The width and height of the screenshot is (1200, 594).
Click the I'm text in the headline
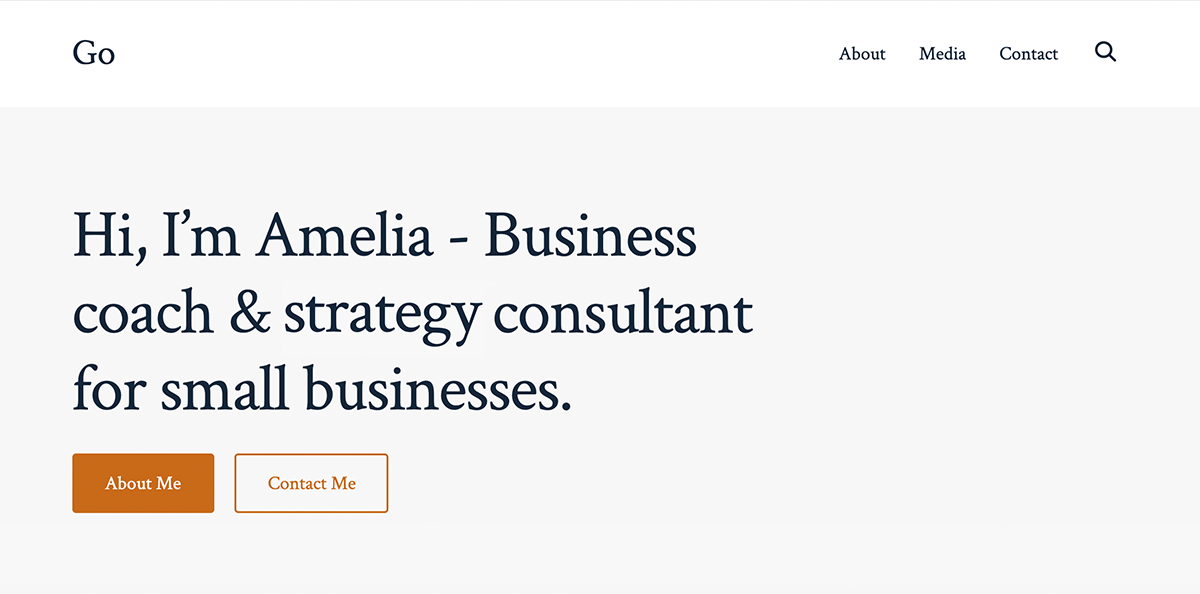(199, 238)
